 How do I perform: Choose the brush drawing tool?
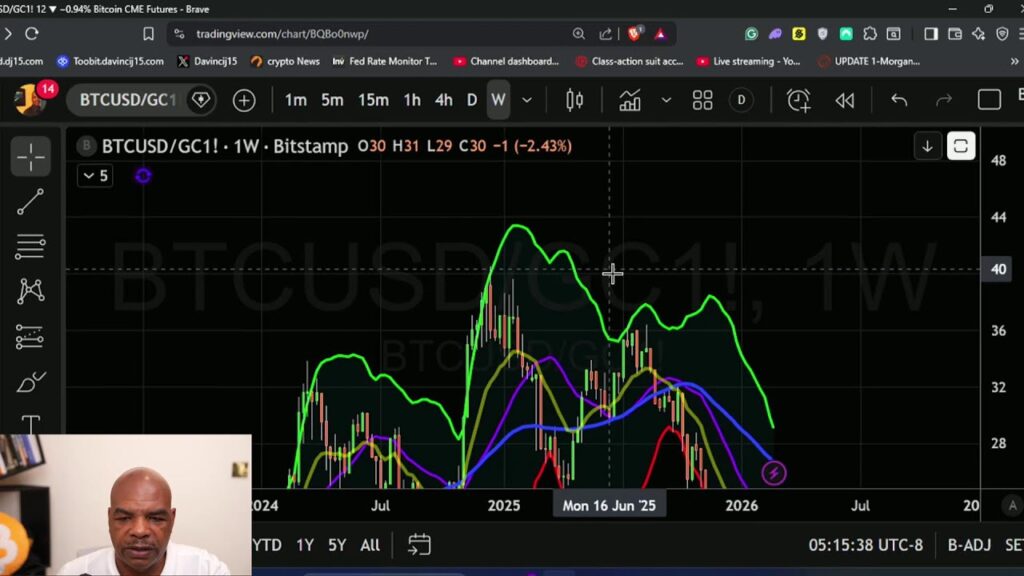(x=31, y=383)
